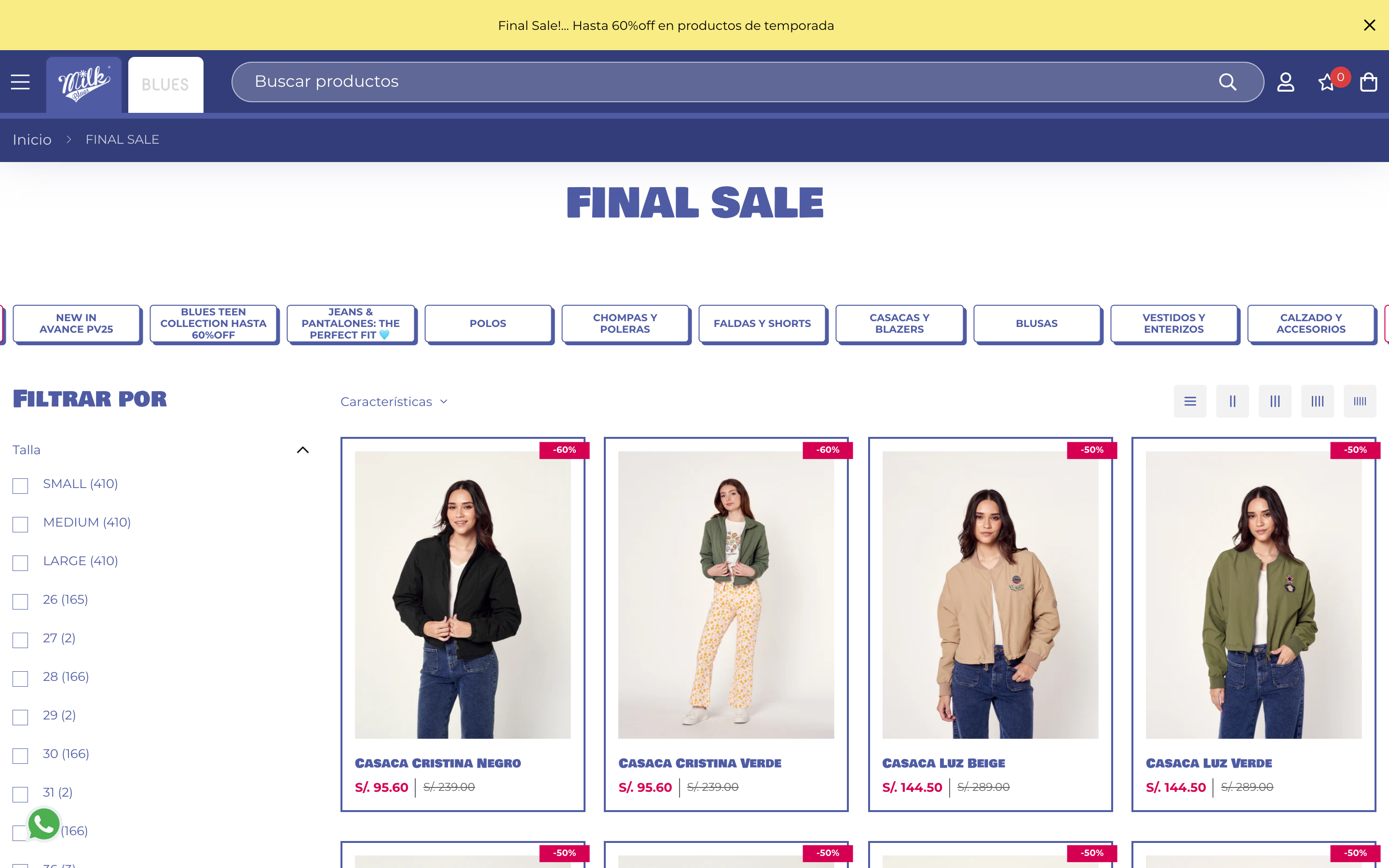Check the LARGE (410) size filter
The height and width of the screenshot is (868, 1389).
tap(21, 563)
